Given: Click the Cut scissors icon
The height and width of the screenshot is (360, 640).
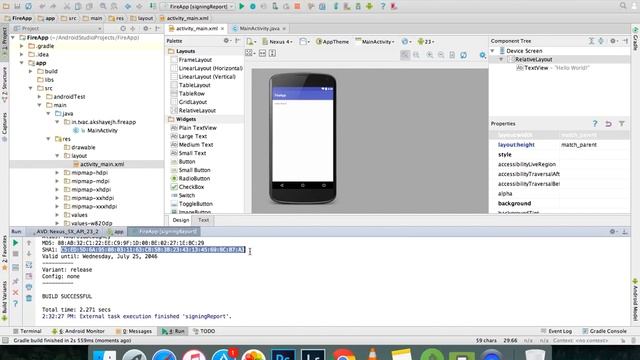Looking at the screenshot, I should (67, 7).
